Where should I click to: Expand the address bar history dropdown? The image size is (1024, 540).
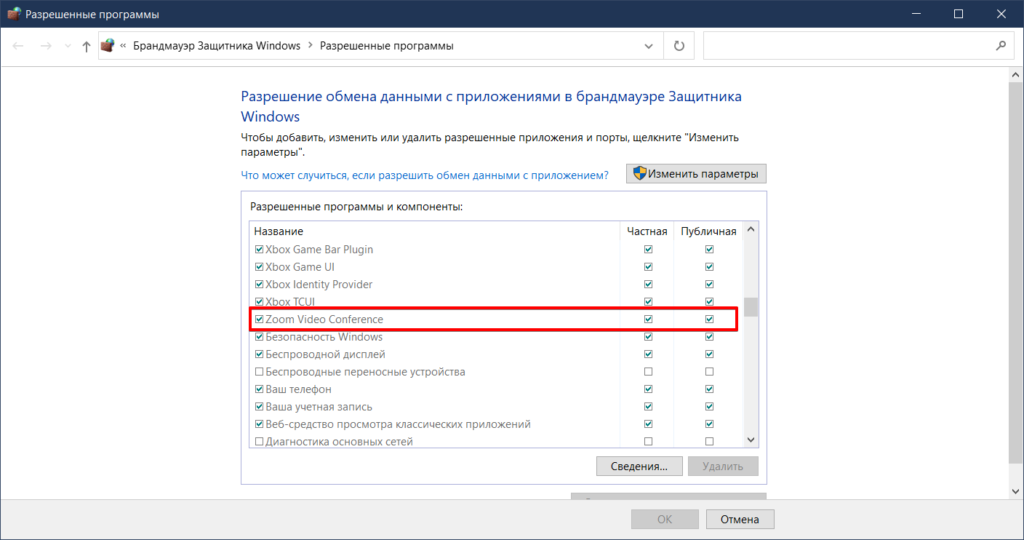(x=649, y=46)
